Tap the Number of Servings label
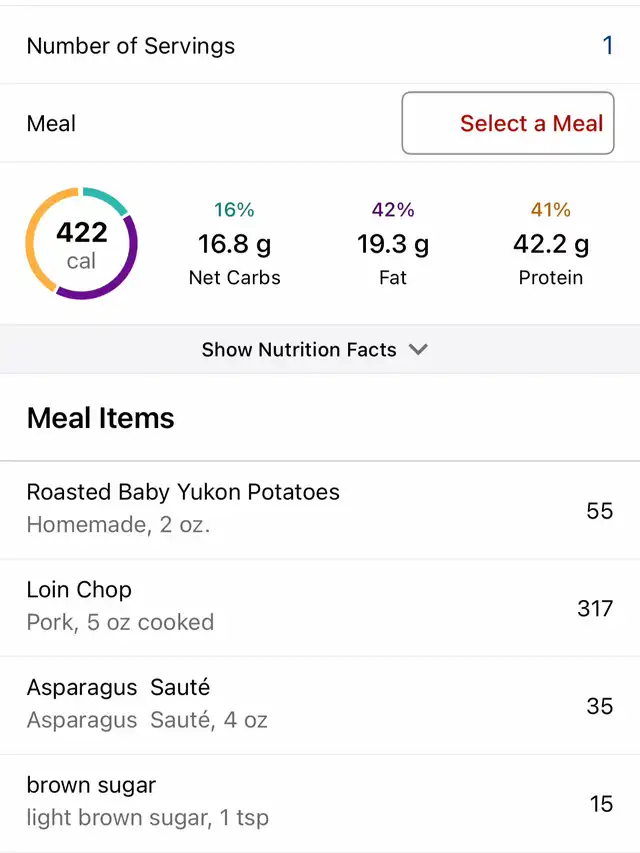This screenshot has height=853, width=640. point(131,46)
